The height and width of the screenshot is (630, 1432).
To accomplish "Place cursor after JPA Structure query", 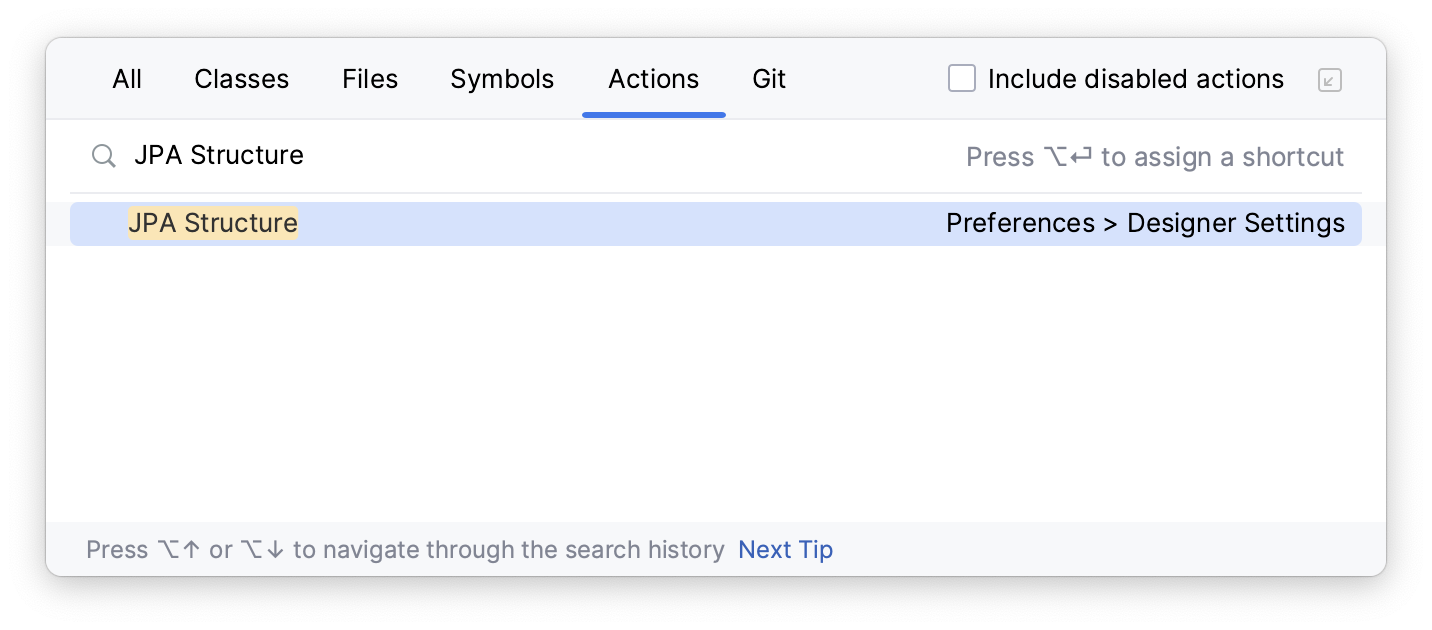I will coord(308,156).
